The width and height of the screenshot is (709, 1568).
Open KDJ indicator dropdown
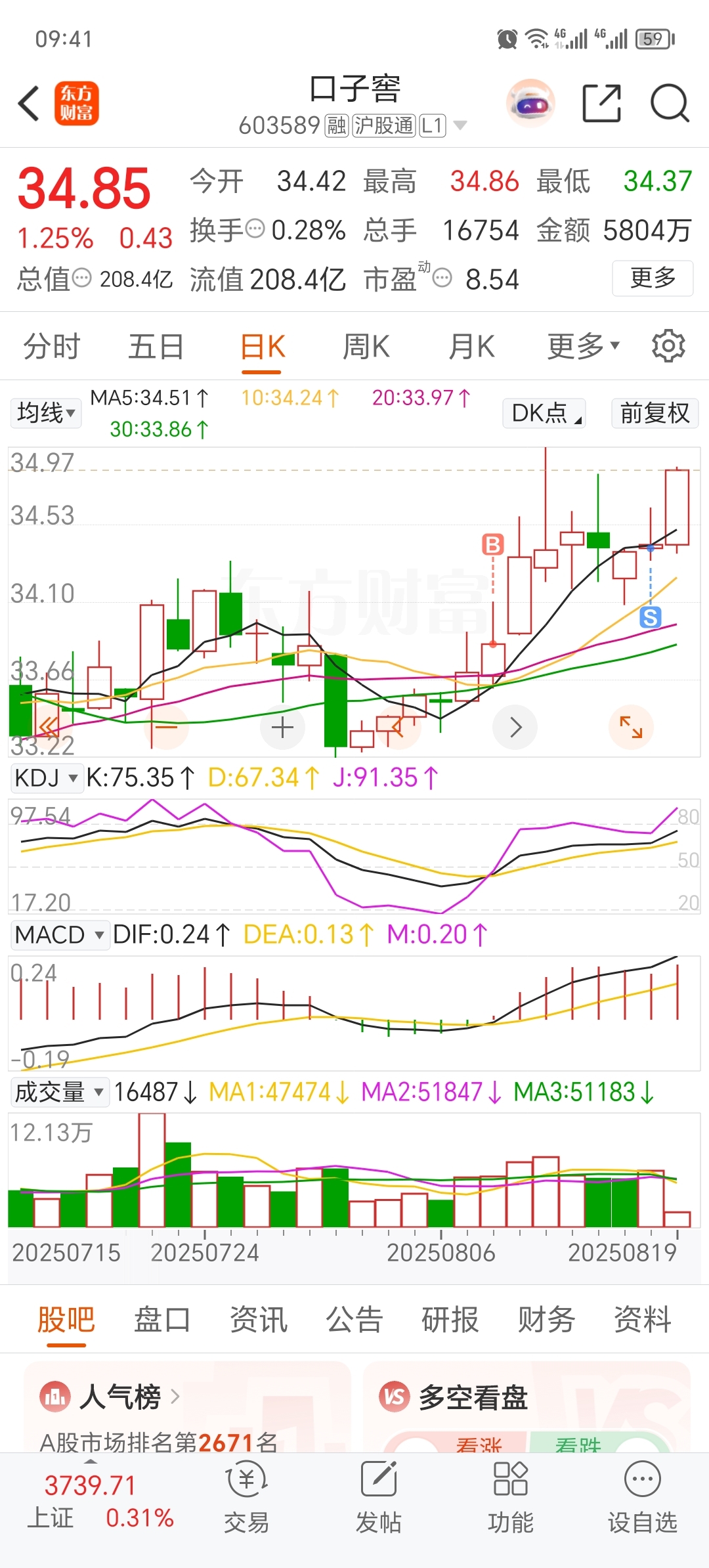click(x=47, y=778)
